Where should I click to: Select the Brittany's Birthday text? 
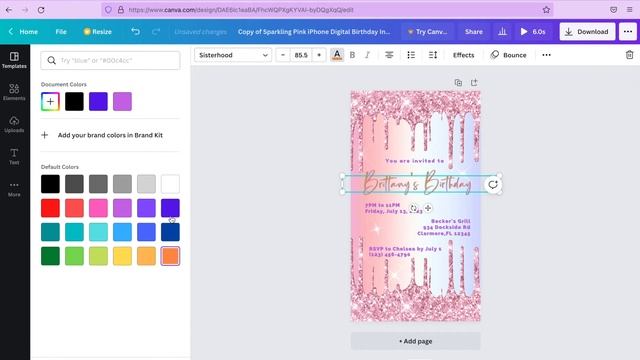(x=417, y=183)
